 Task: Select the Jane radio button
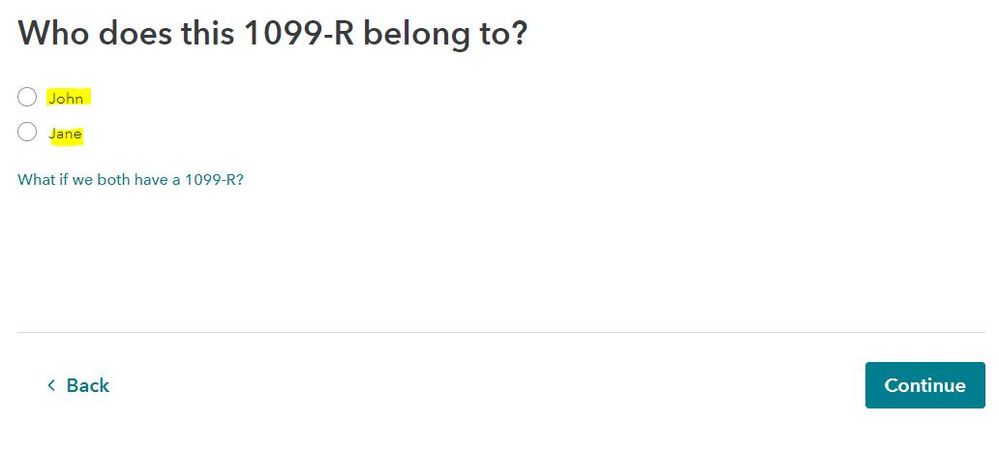pos(27,132)
